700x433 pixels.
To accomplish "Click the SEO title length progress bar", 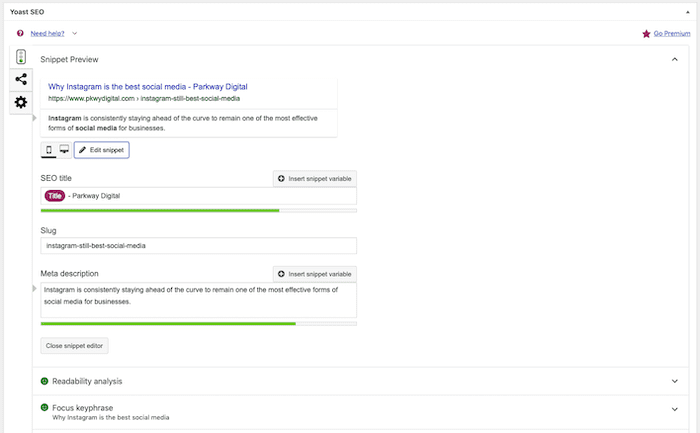I will coord(199,210).
